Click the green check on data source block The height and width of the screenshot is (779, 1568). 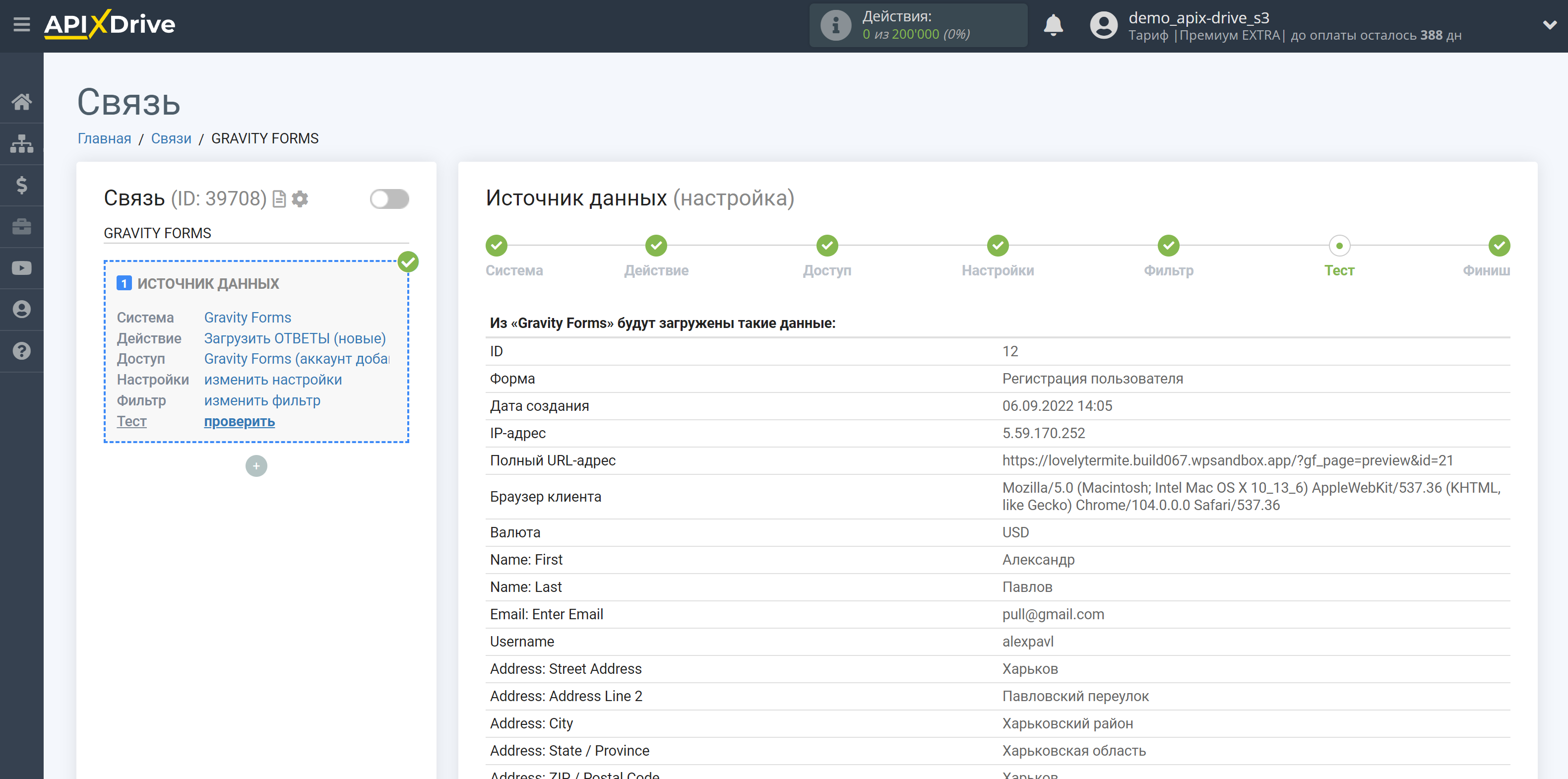pos(408,262)
